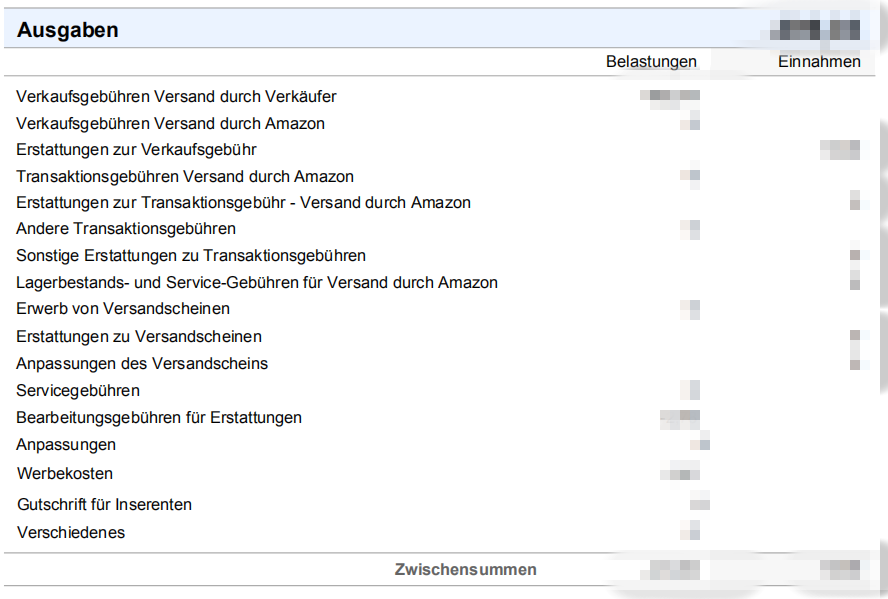Click Transaktionsgebühren Versand durch Amazon label
This screenshot has height=599, width=888.
click(185, 177)
